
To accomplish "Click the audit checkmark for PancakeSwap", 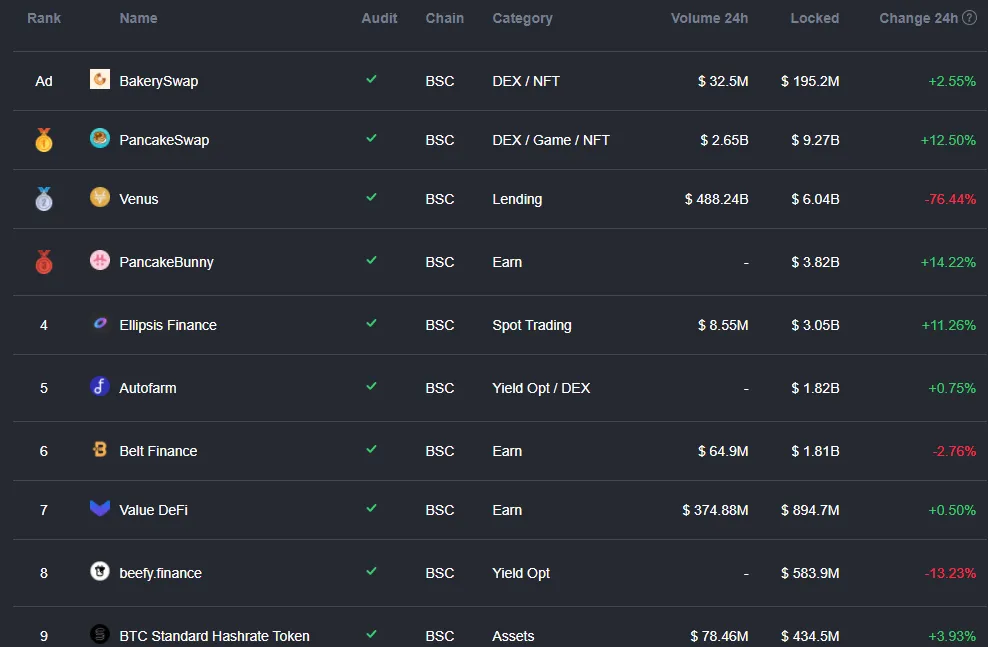I will coord(371,138).
